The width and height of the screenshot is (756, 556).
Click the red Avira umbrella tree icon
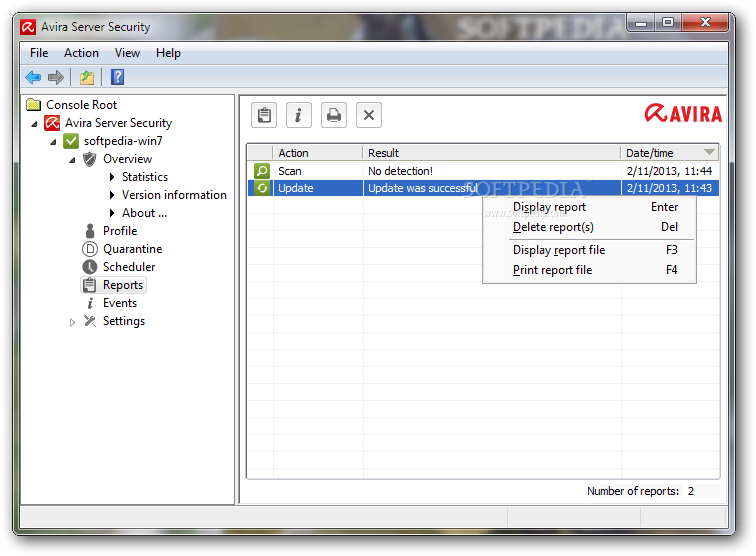(x=52, y=123)
